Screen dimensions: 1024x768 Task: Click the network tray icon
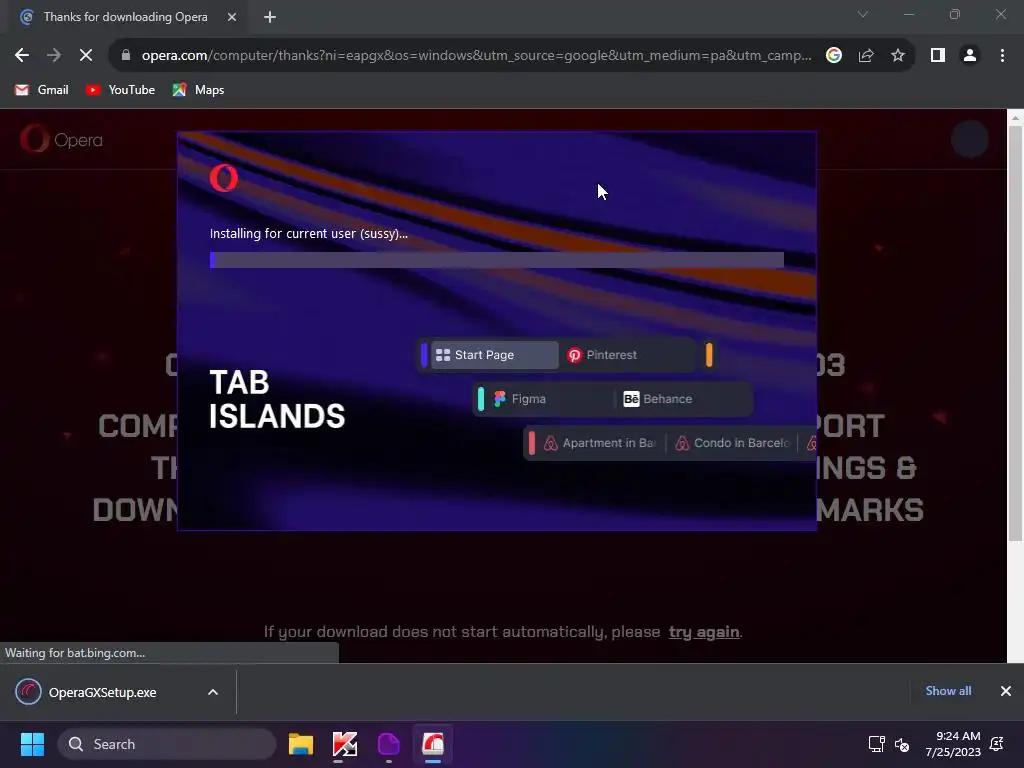pyautogui.click(x=876, y=744)
